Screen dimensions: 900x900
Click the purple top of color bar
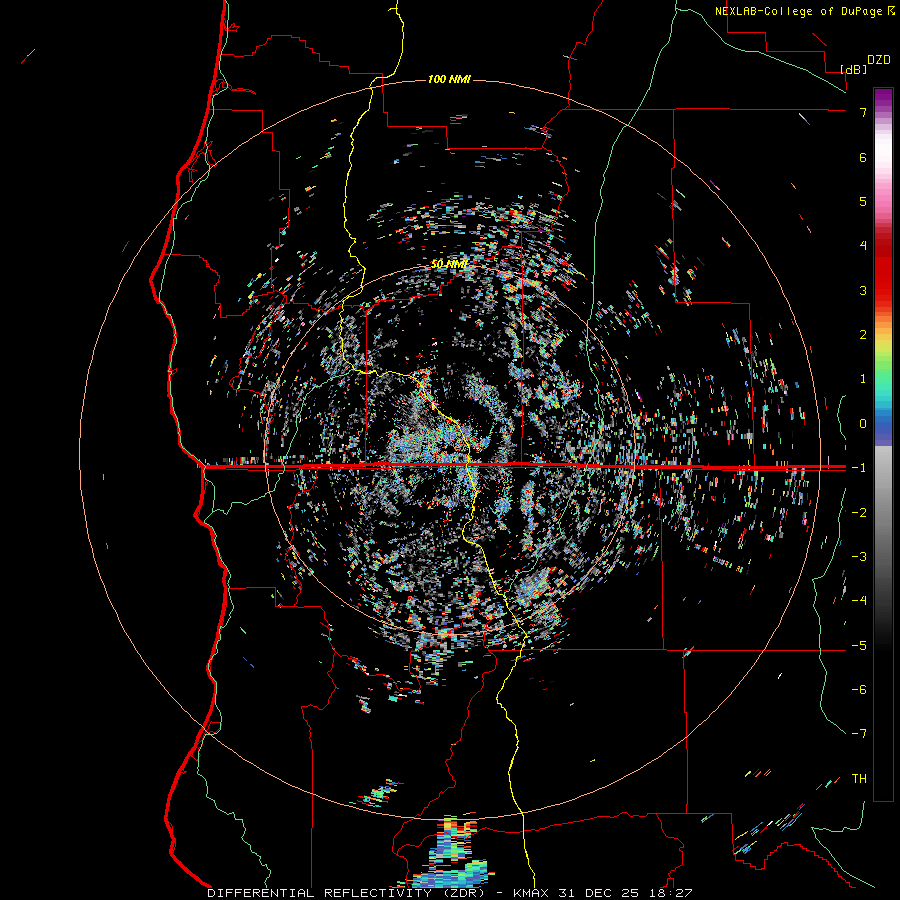(x=883, y=96)
